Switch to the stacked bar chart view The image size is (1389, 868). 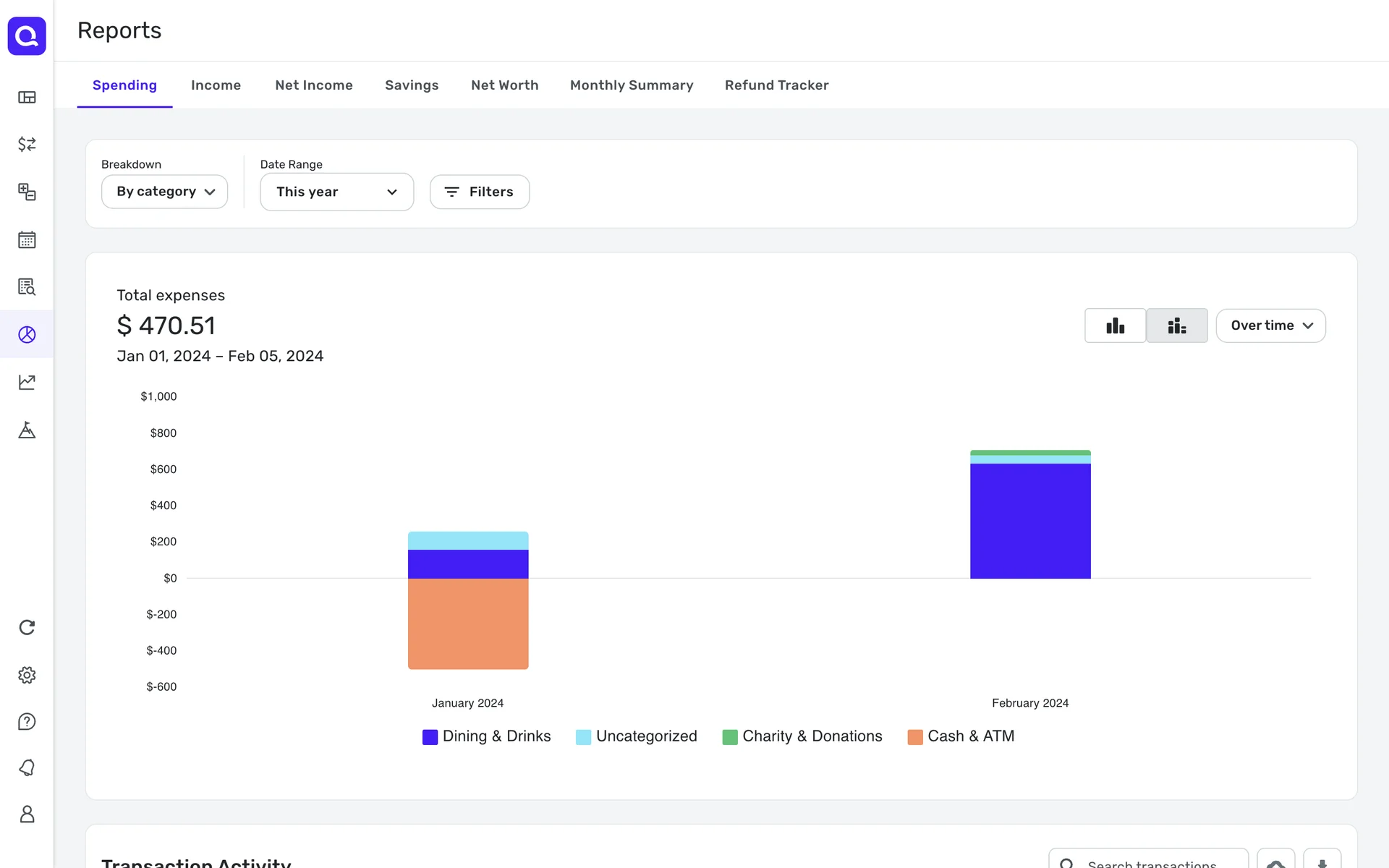pyautogui.click(x=1176, y=325)
